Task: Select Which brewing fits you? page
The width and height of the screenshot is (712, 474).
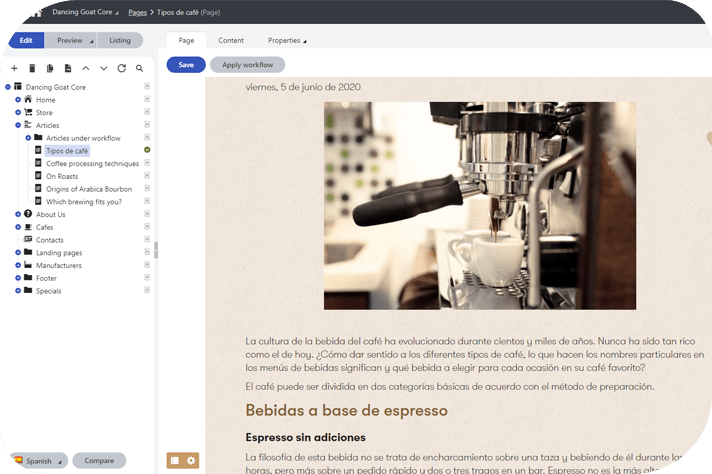Action: (84, 201)
